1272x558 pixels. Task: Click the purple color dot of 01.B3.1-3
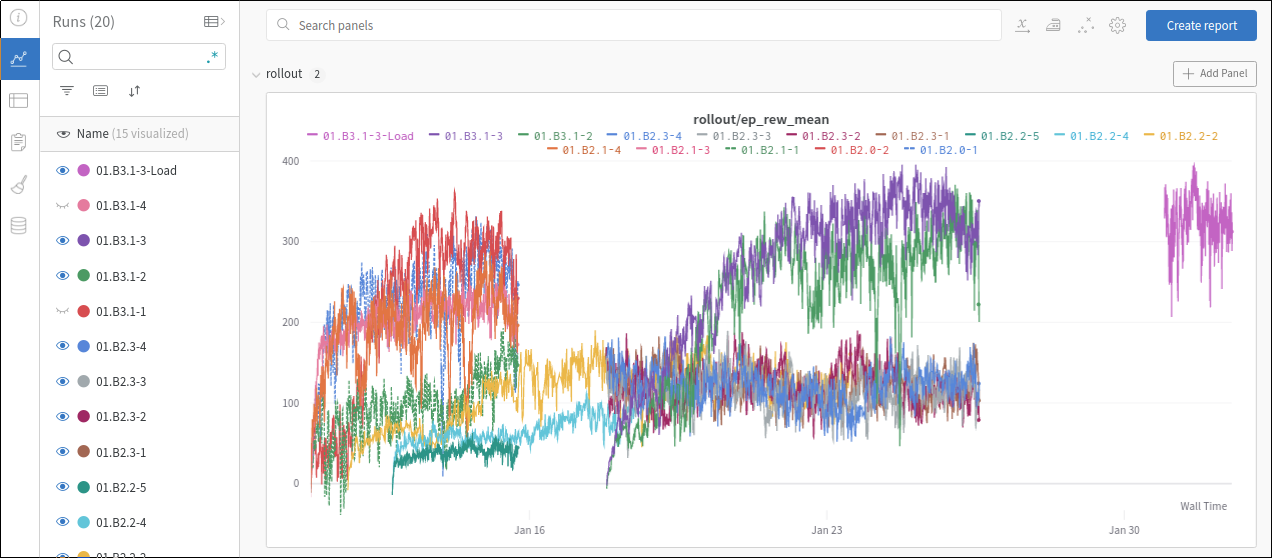pyautogui.click(x=84, y=241)
